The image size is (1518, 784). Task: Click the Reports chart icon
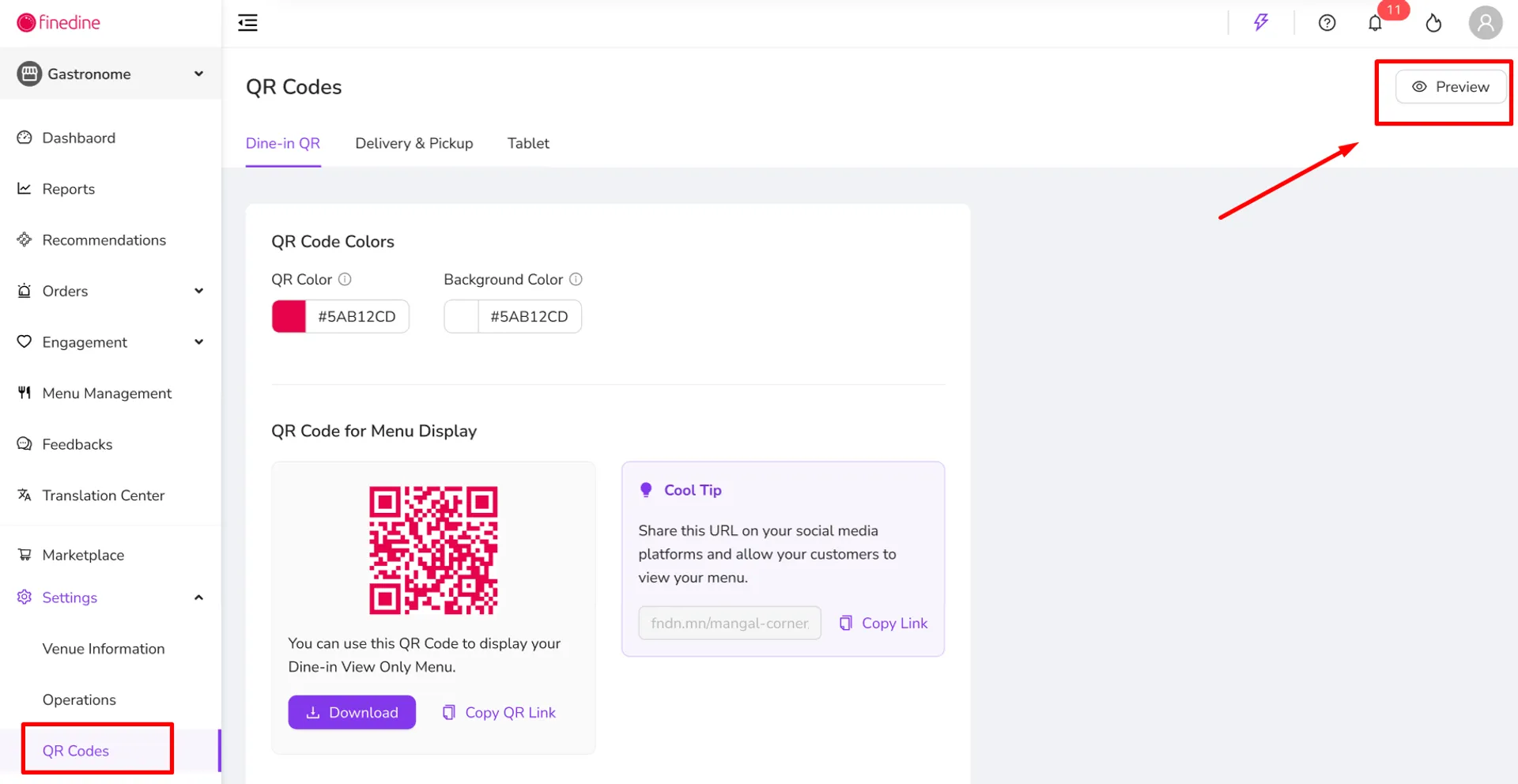pos(25,188)
